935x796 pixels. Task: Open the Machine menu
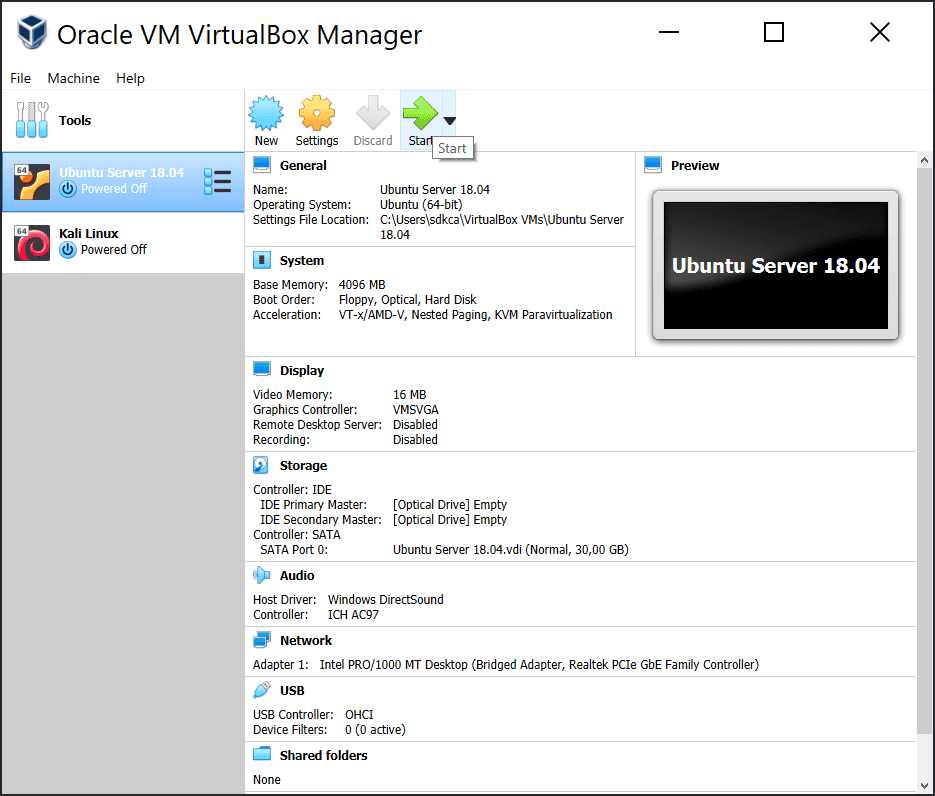point(73,78)
